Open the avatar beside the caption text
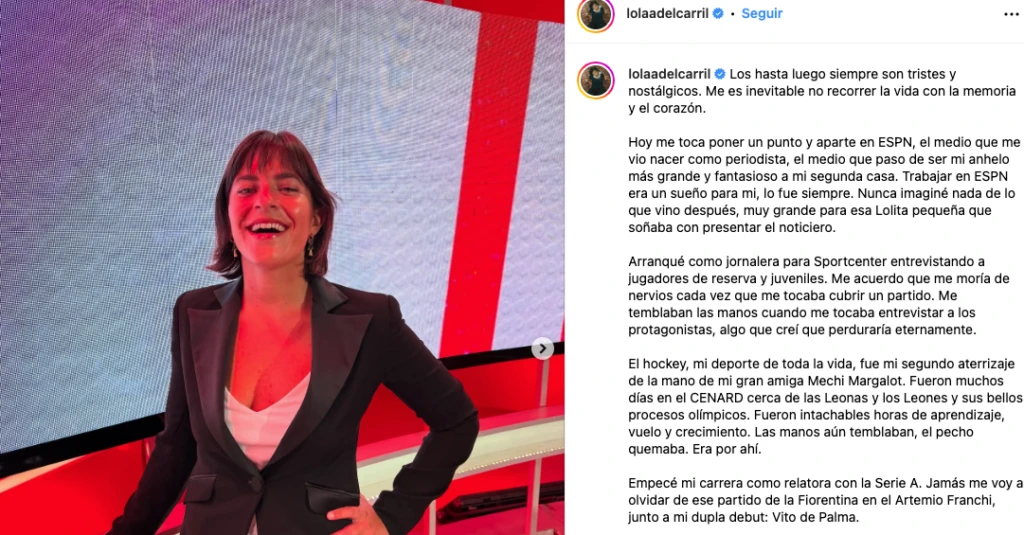Image resolution: width=1024 pixels, height=535 pixels. (596, 80)
